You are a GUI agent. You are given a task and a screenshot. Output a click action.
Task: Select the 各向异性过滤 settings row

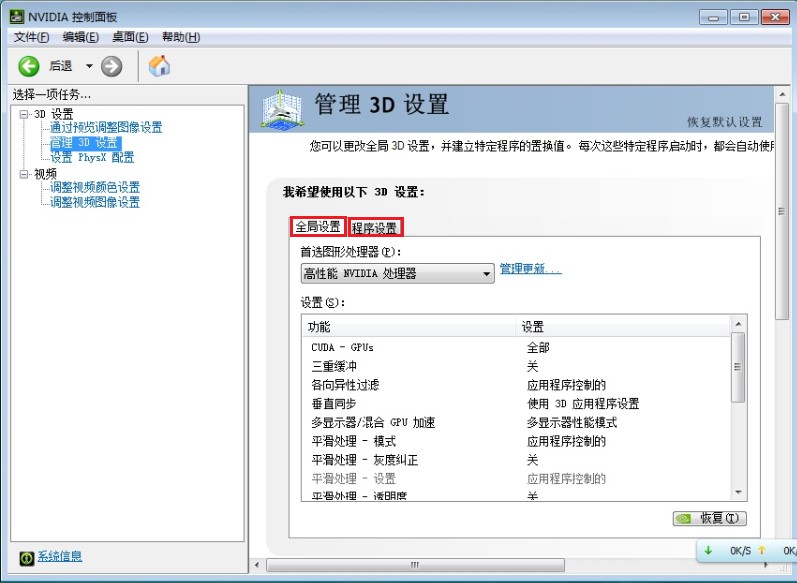(x=516, y=385)
